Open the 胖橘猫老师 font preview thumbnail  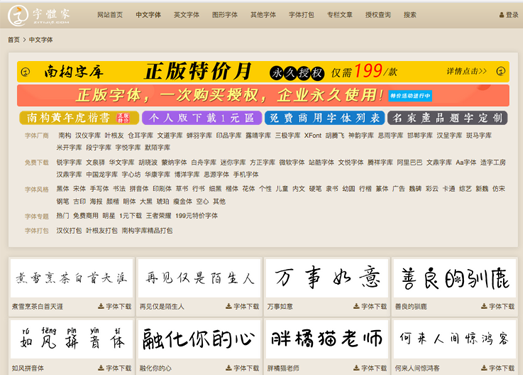pos(327,339)
